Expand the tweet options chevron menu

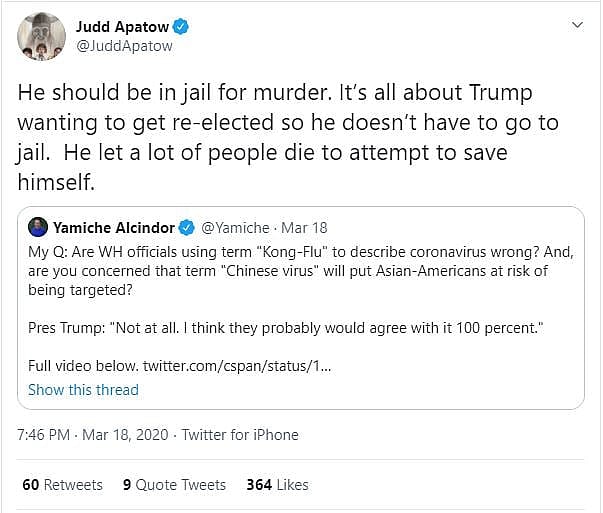click(576, 24)
